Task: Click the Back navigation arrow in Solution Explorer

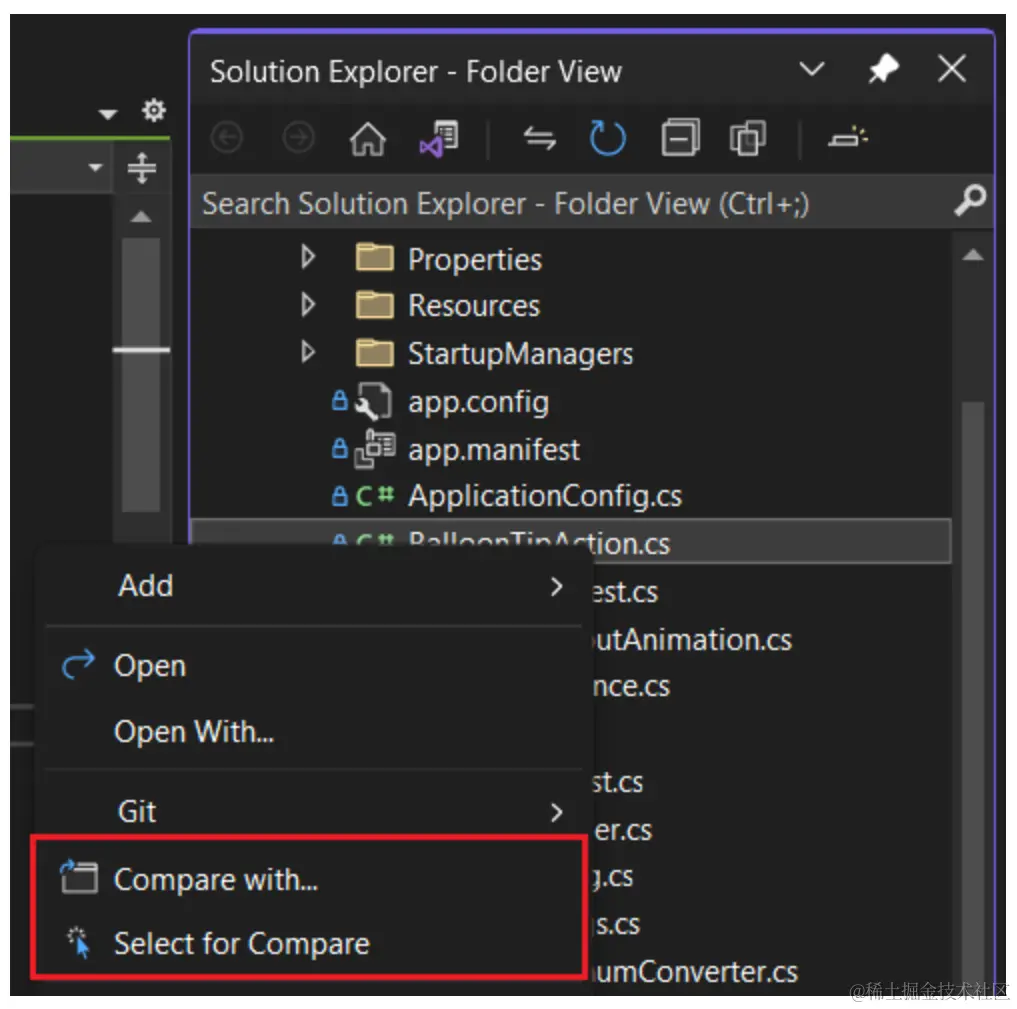Action: tap(227, 138)
